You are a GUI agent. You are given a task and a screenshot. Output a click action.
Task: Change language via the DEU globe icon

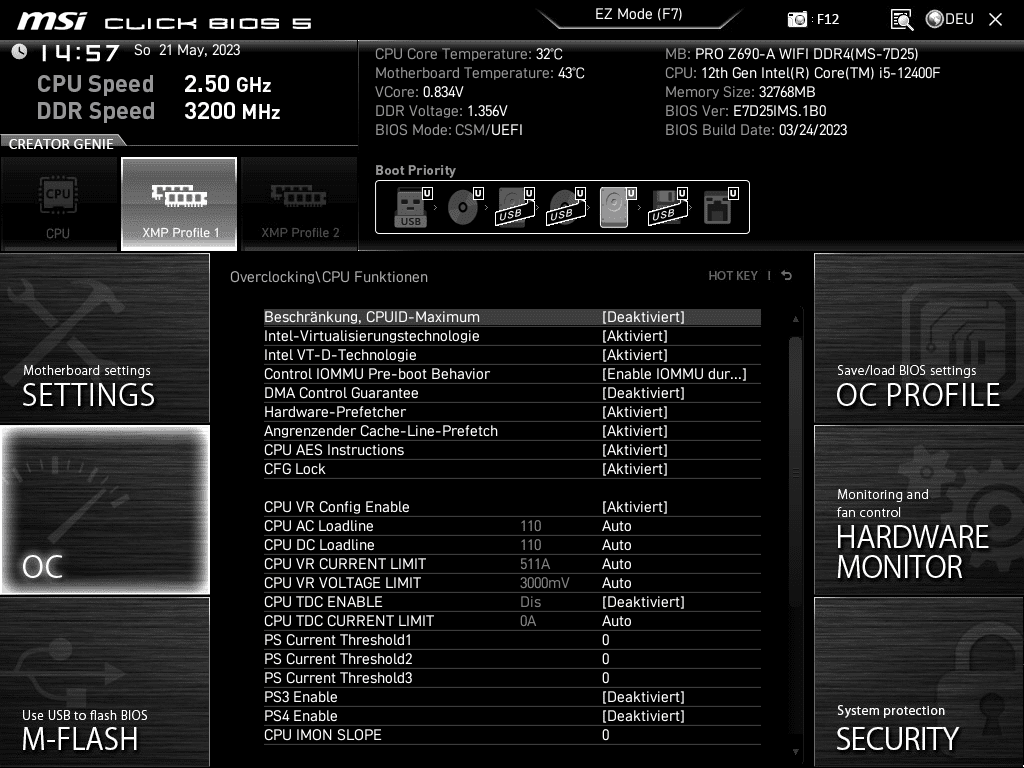950,19
